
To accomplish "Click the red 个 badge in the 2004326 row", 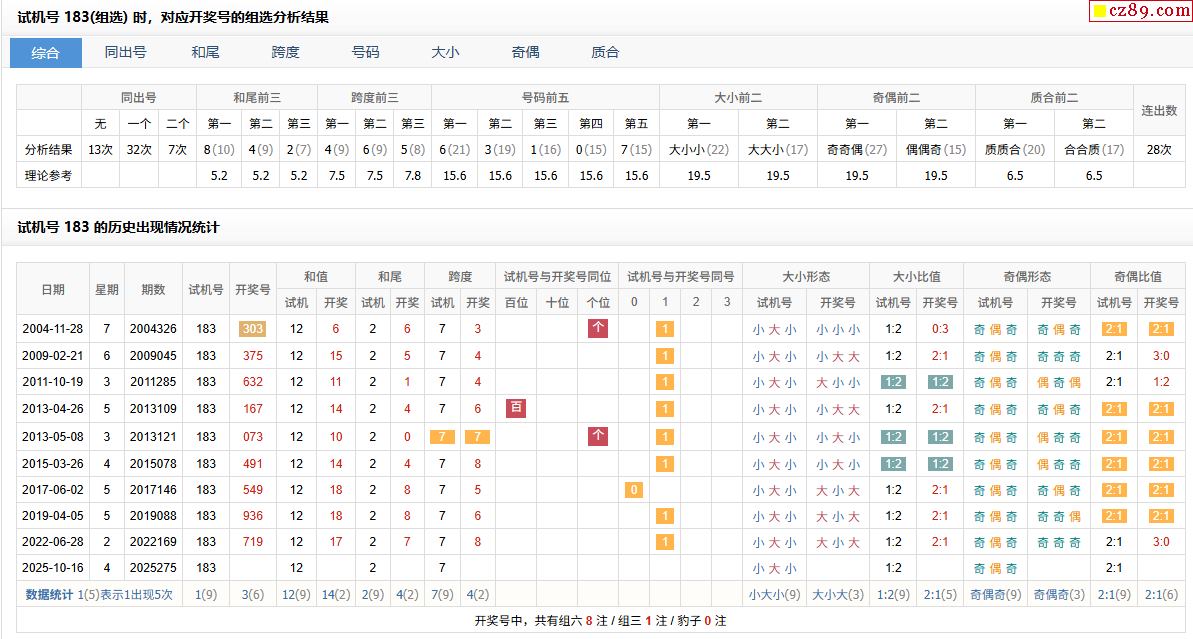I will [x=598, y=328].
